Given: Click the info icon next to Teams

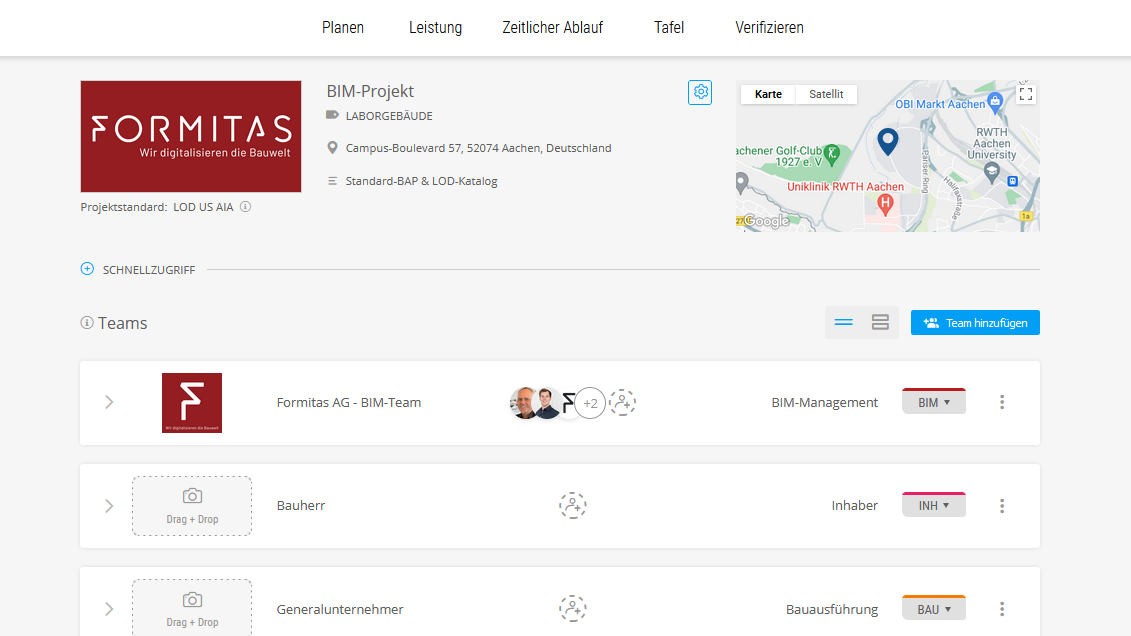Looking at the screenshot, I should coord(86,323).
